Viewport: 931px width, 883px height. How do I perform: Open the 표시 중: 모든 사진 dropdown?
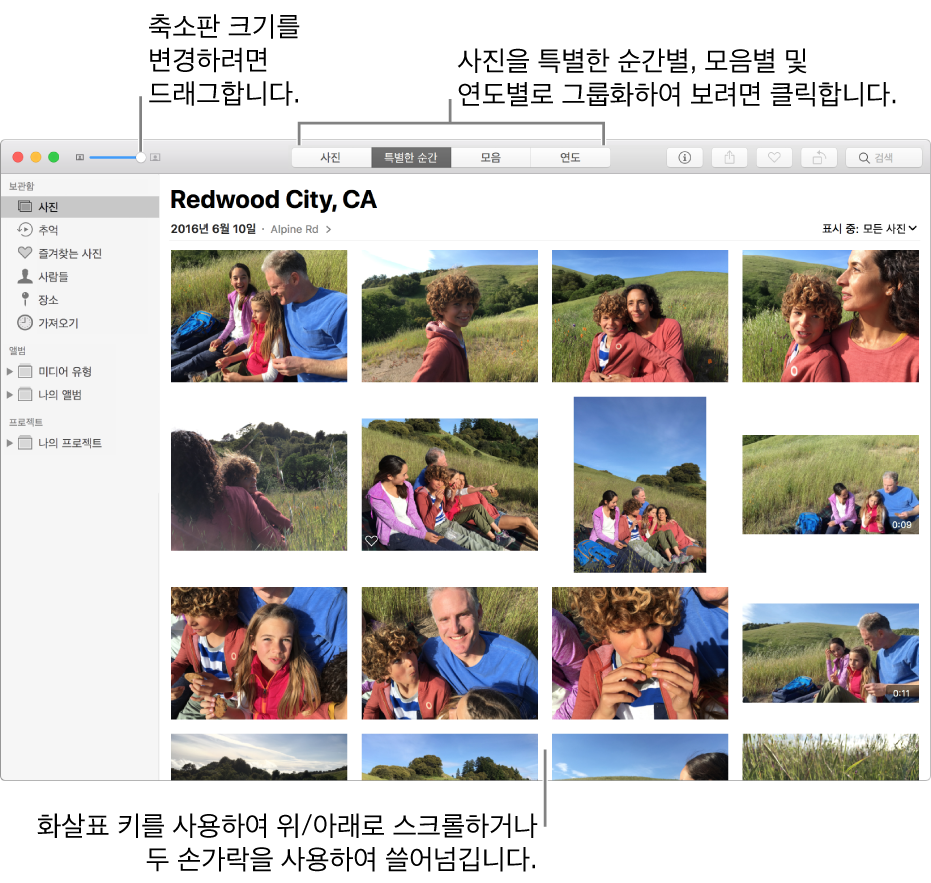[868, 229]
